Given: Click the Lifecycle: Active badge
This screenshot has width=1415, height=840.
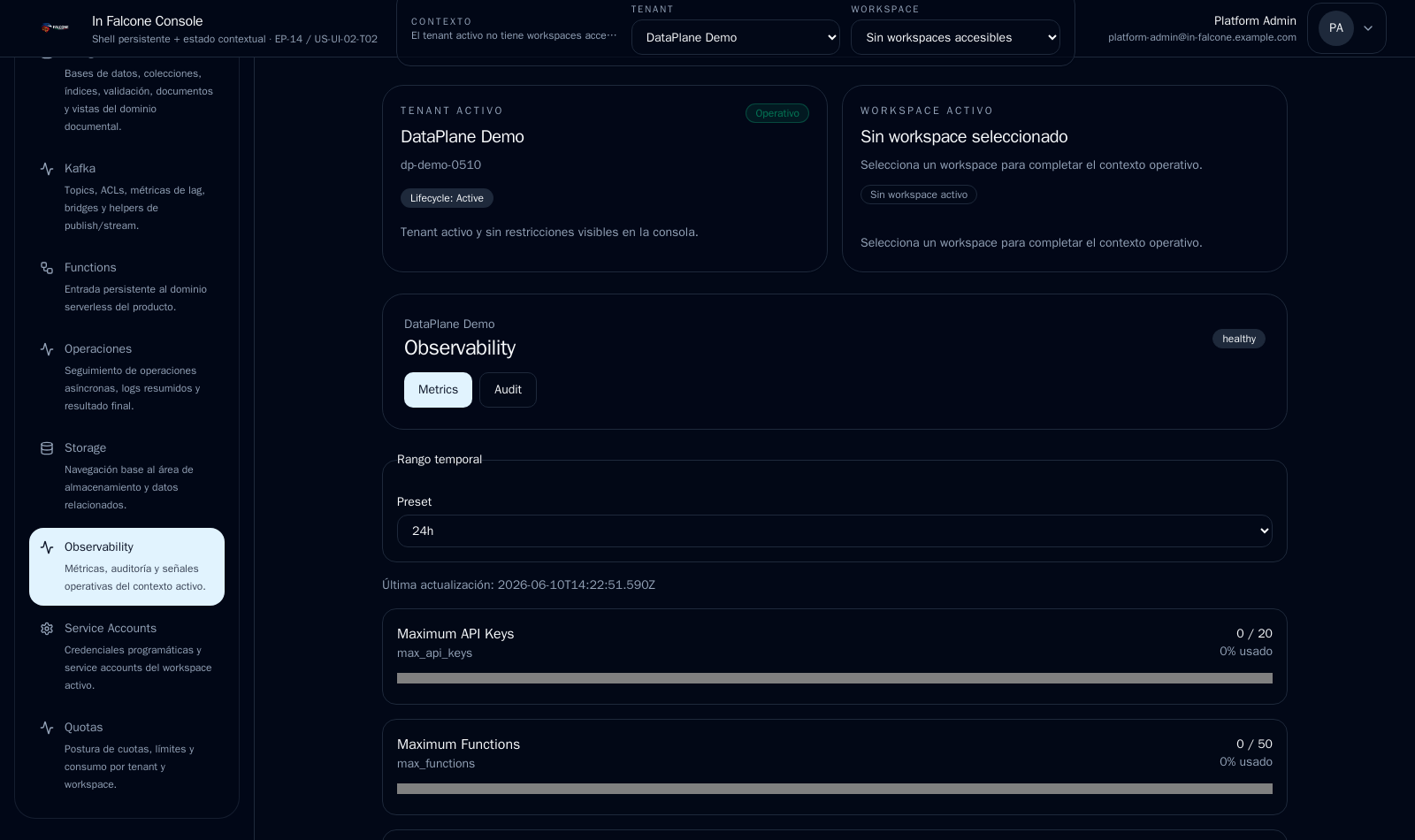Looking at the screenshot, I should [x=447, y=198].
